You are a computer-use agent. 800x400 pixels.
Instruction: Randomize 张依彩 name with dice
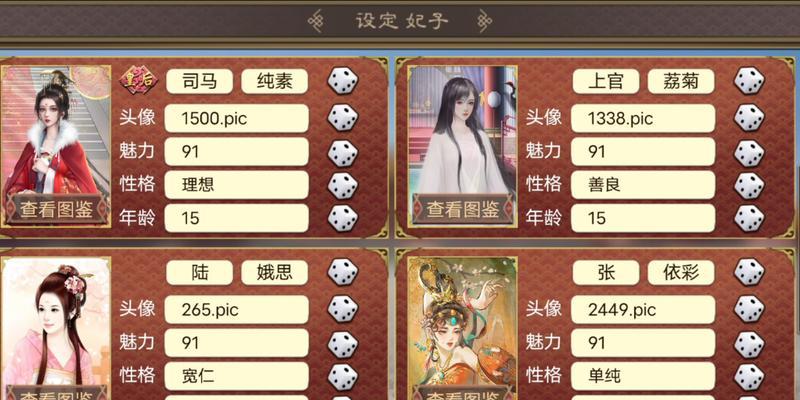[x=749, y=272]
